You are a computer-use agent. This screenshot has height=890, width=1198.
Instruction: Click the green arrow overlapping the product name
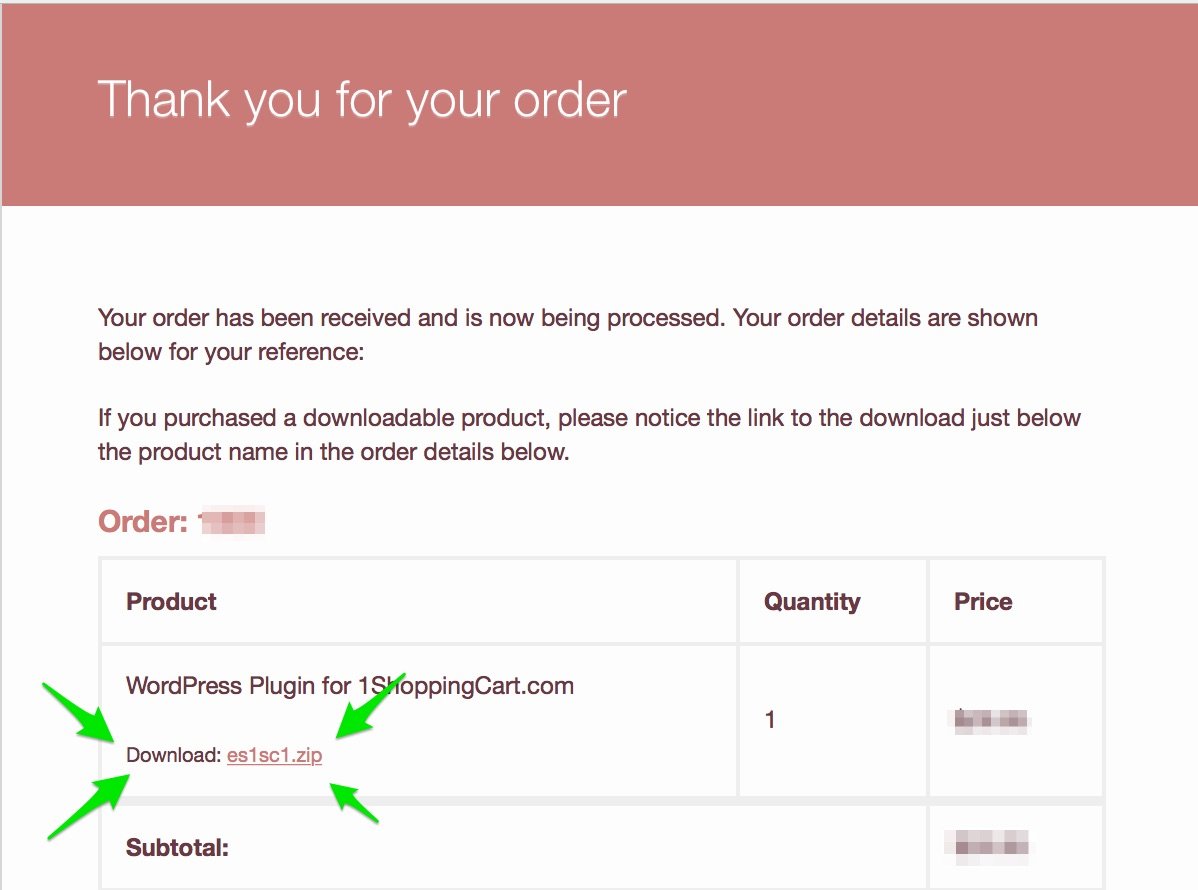[371, 705]
